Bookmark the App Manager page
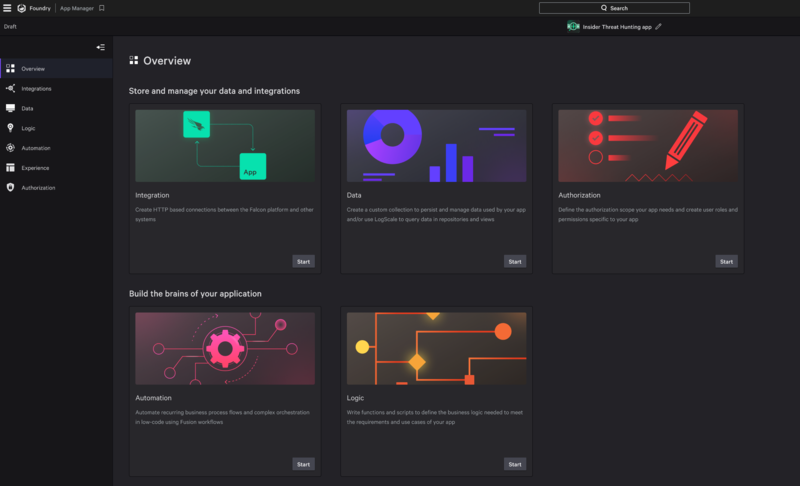The width and height of the screenshot is (800, 486). (x=101, y=8)
